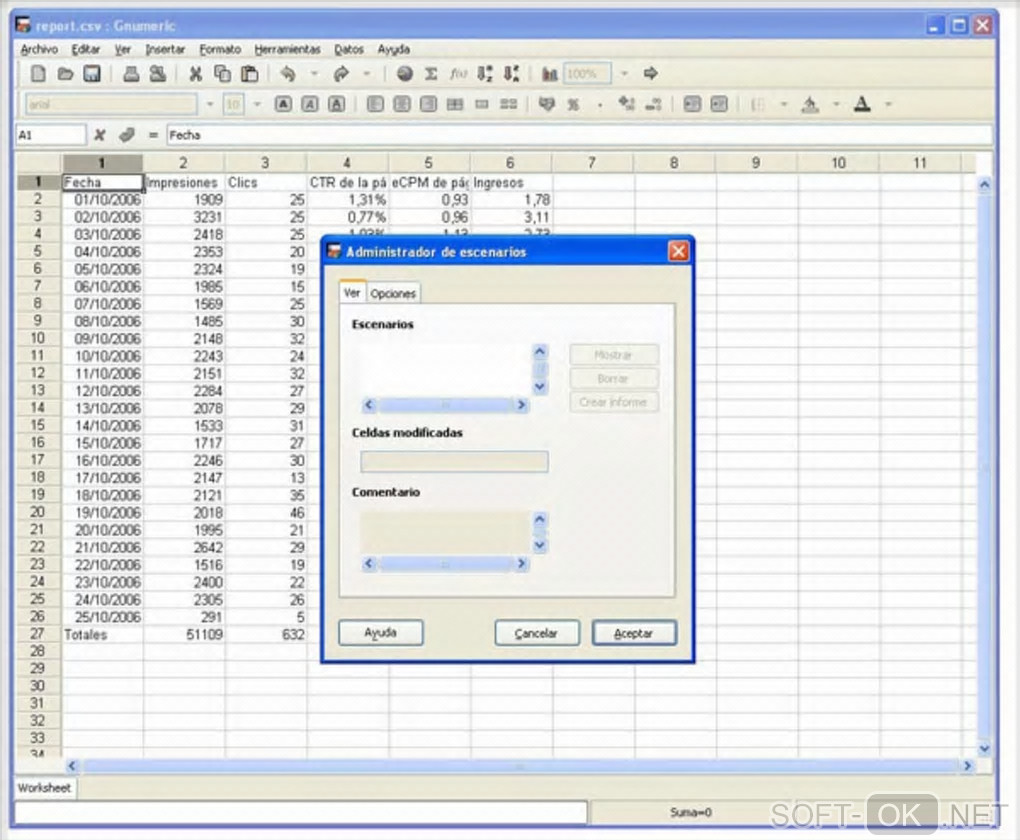Image resolution: width=1020 pixels, height=840 pixels.
Task: Open the Insertar menu
Action: click(165, 49)
